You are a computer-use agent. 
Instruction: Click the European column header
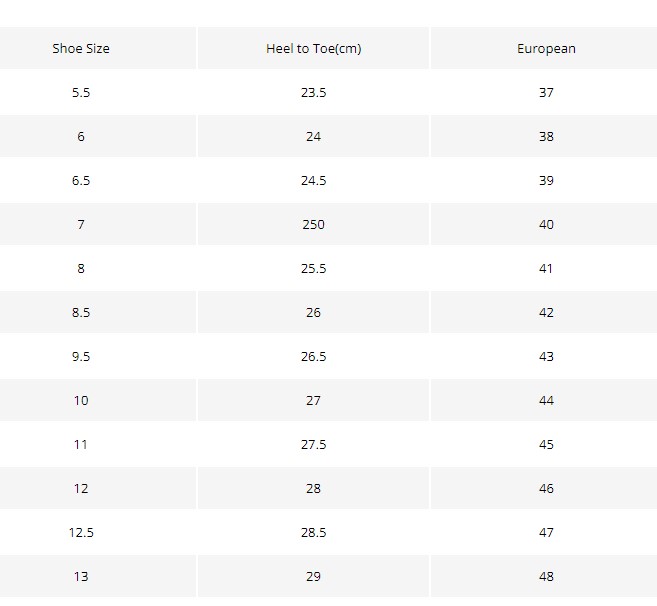tap(546, 49)
